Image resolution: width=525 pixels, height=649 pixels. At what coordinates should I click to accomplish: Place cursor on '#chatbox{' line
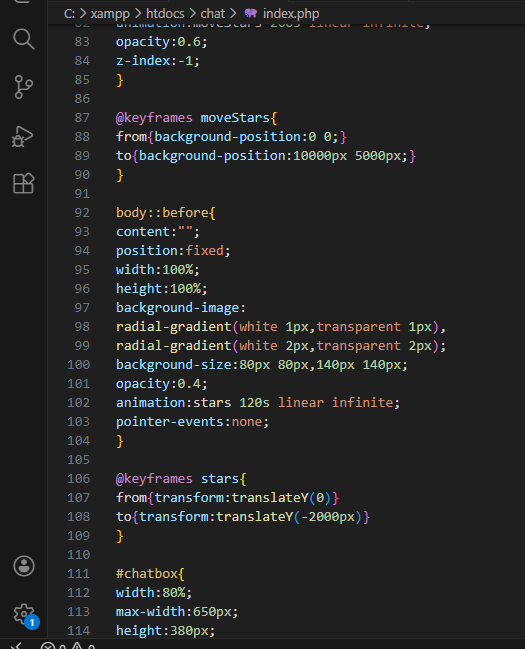150,574
